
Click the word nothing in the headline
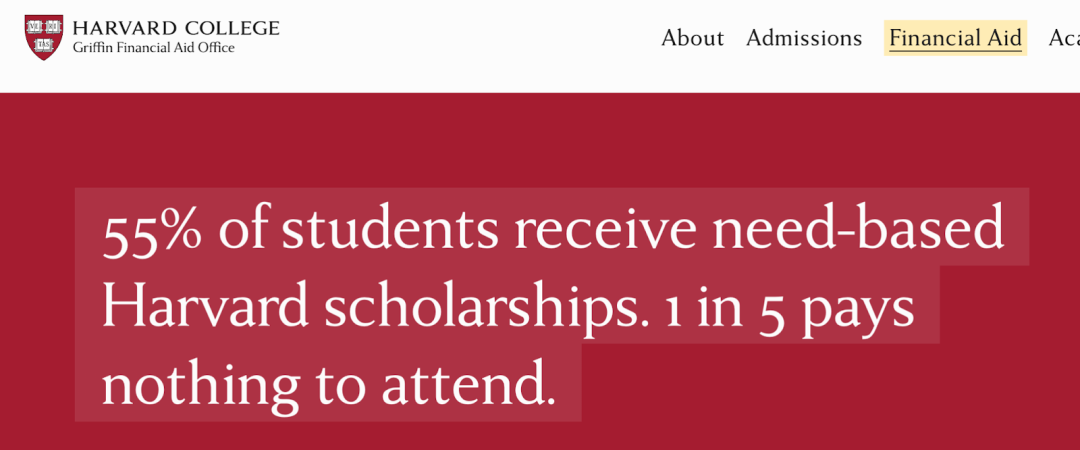click(x=199, y=384)
